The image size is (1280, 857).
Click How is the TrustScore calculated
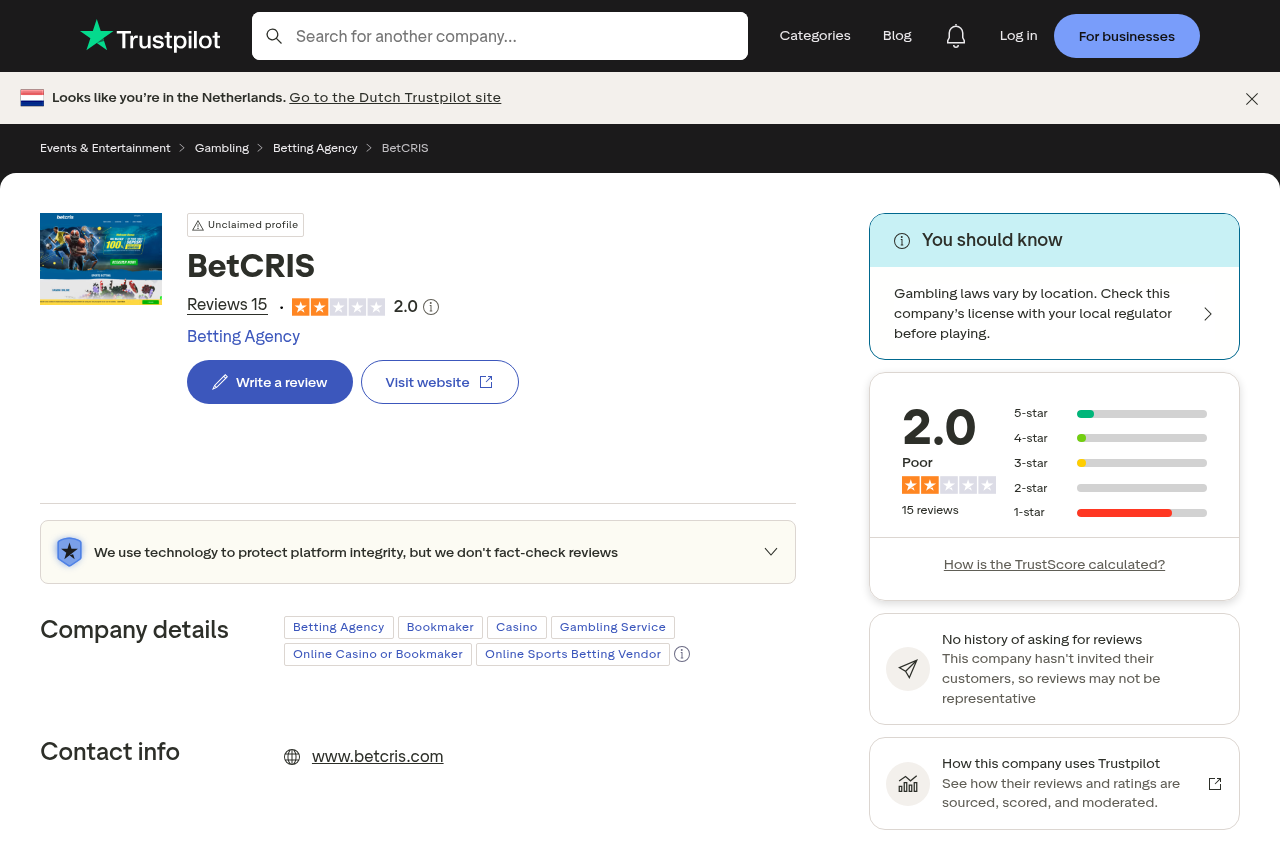pos(1054,565)
